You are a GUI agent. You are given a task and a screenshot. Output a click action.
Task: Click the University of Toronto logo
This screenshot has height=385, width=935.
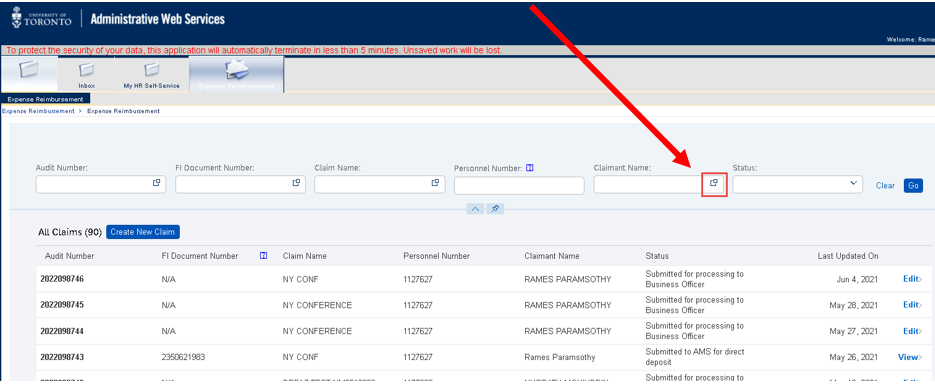click(x=41, y=18)
